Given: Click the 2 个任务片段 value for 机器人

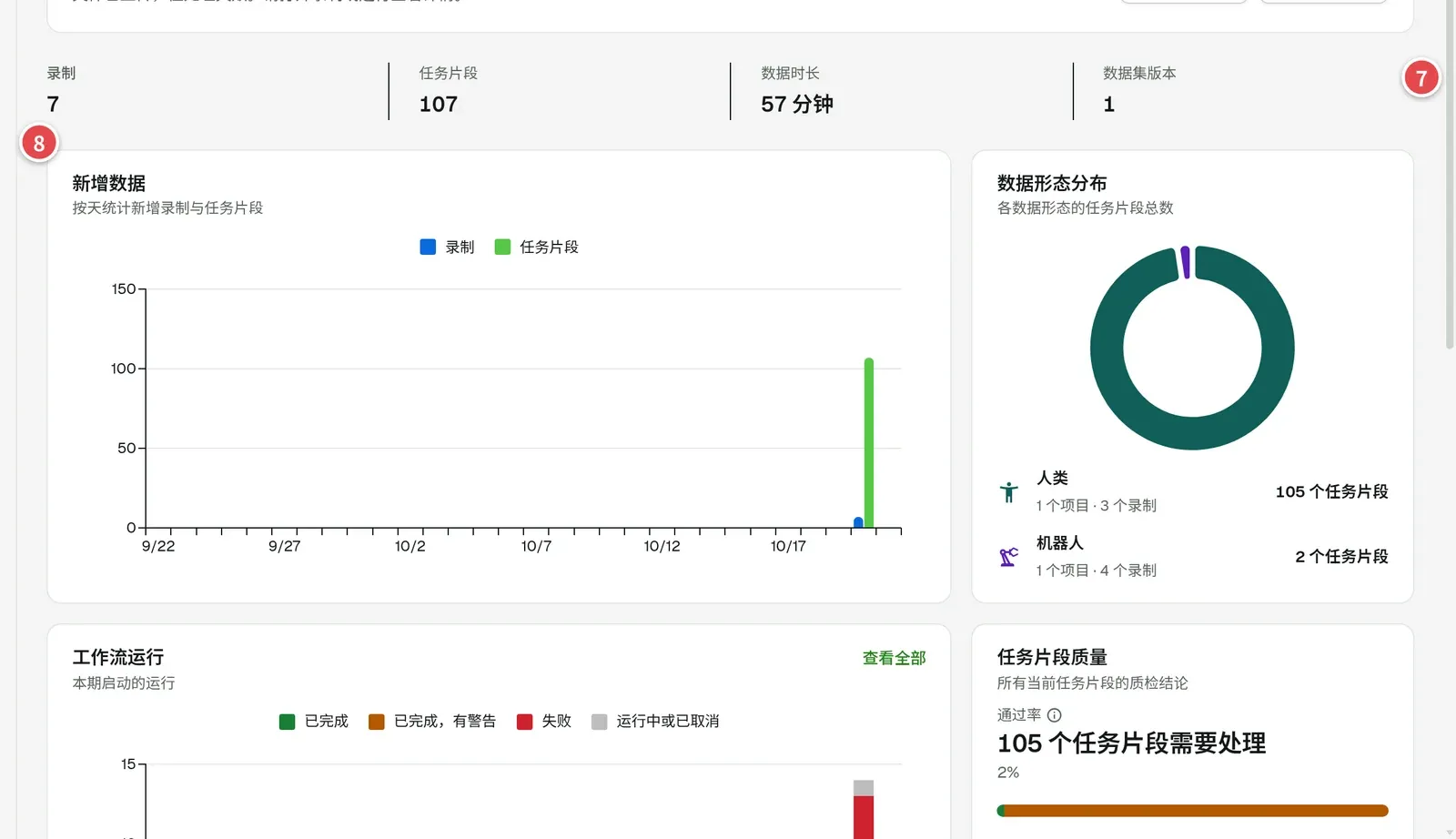Looking at the screenshot, I should click(1341, 557).
